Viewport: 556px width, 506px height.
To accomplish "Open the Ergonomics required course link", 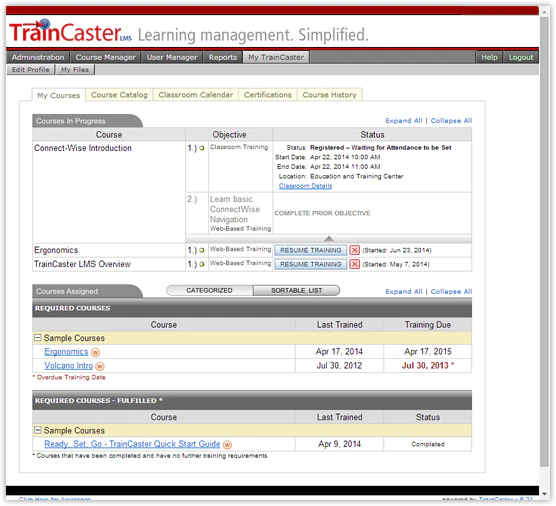I will click(x=66, y=352).
